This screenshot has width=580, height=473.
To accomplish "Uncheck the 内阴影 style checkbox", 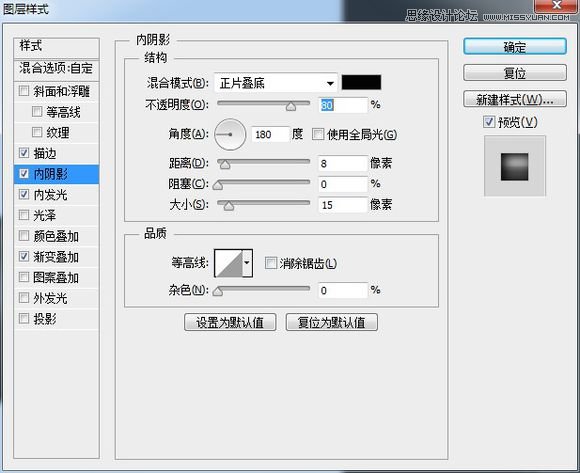I will point(24,173).
